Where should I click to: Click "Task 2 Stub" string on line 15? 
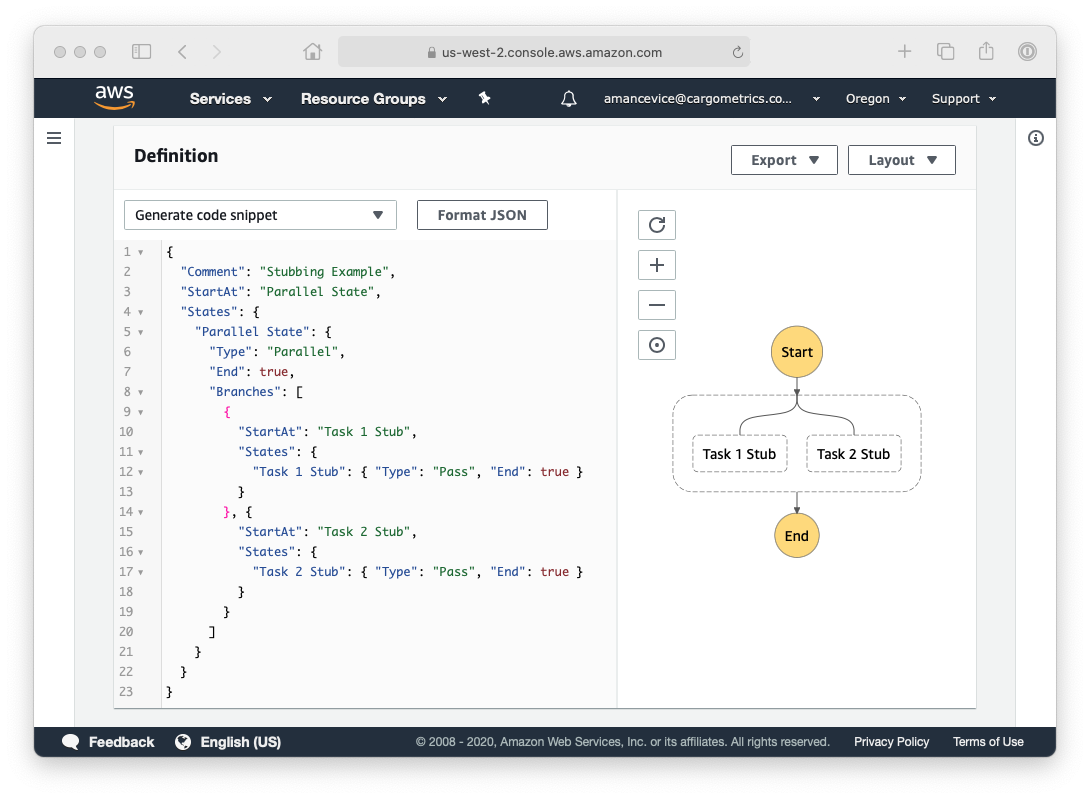pyautogui.click(x=364, y=532)
